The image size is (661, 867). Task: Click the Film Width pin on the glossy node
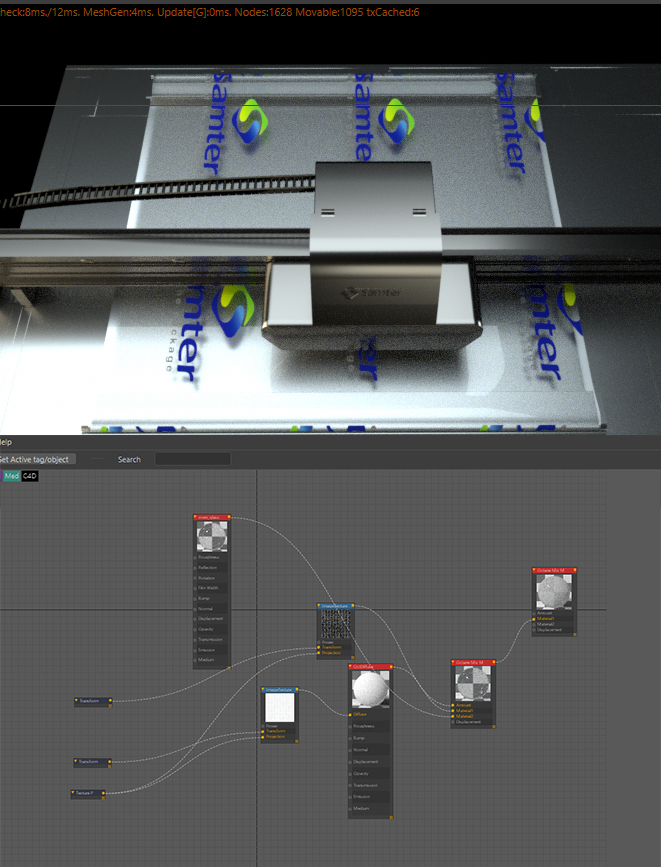(195, 588)
